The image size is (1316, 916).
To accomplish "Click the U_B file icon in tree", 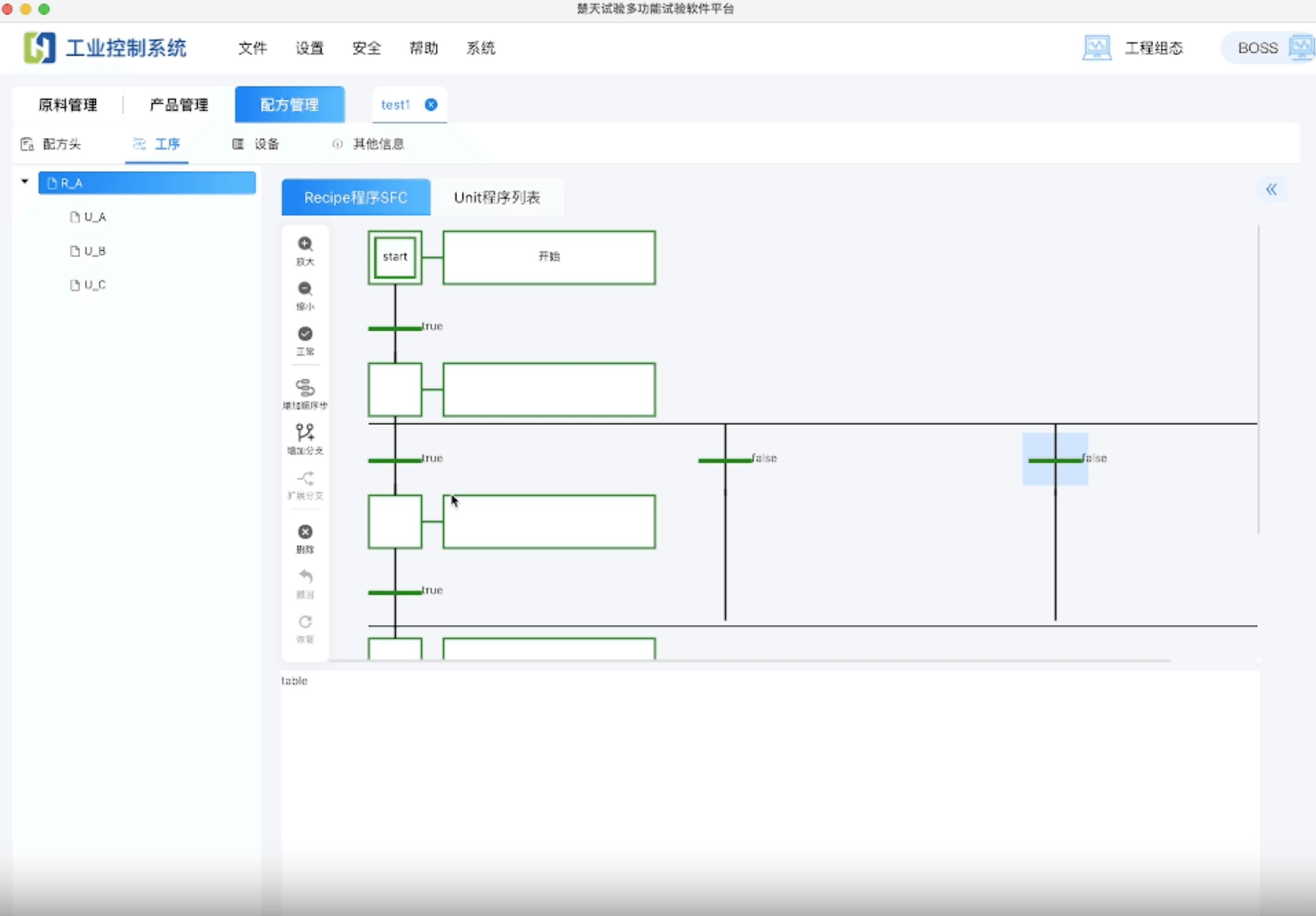I will point(74,251).
